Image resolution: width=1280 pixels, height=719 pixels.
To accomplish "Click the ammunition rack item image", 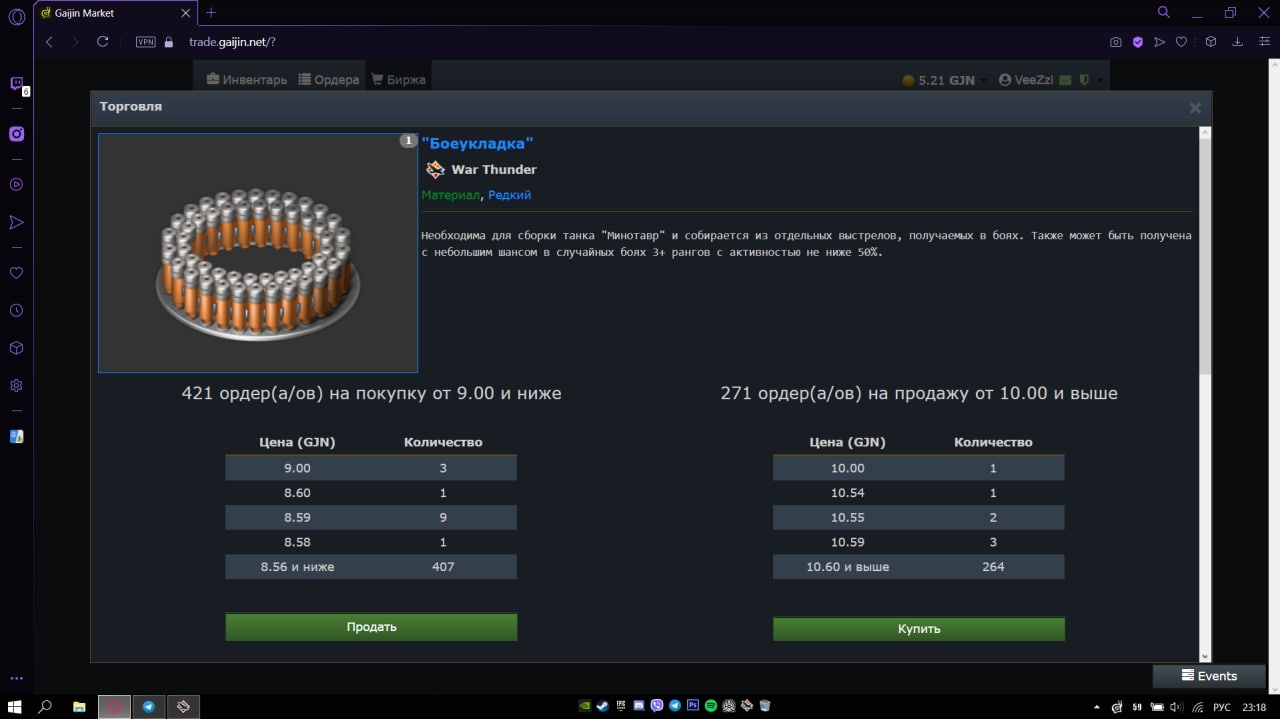I will click(258, 253).
